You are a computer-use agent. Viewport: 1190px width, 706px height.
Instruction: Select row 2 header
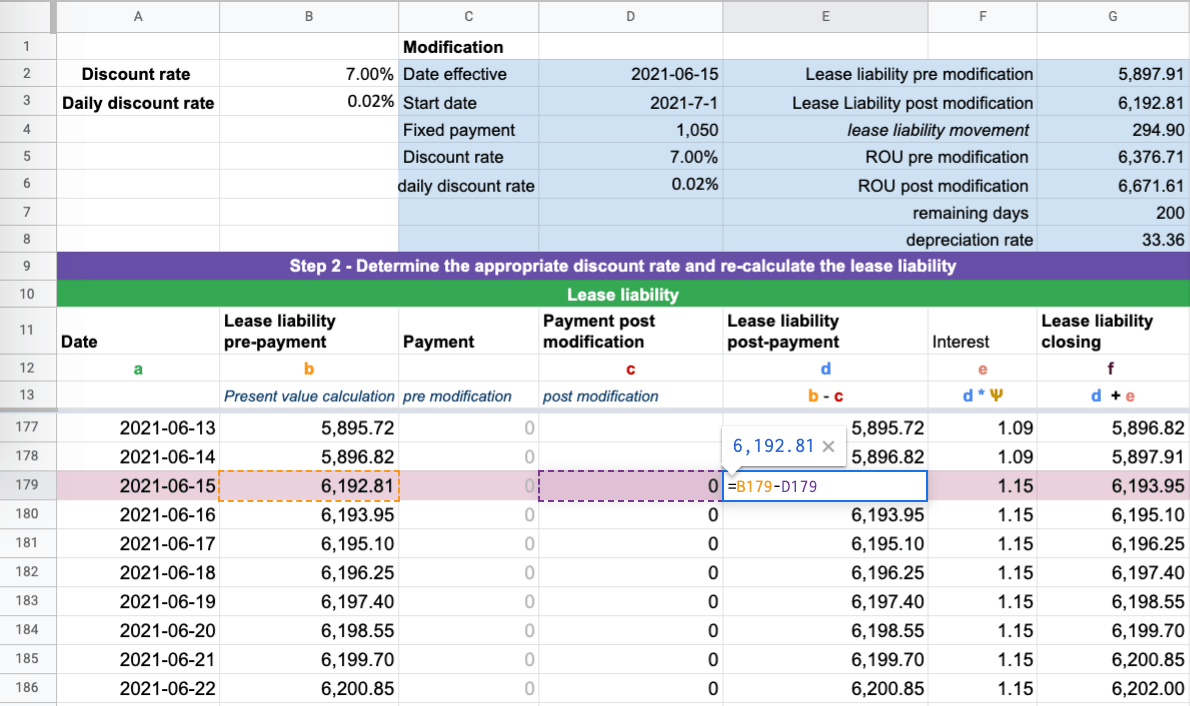27,74
